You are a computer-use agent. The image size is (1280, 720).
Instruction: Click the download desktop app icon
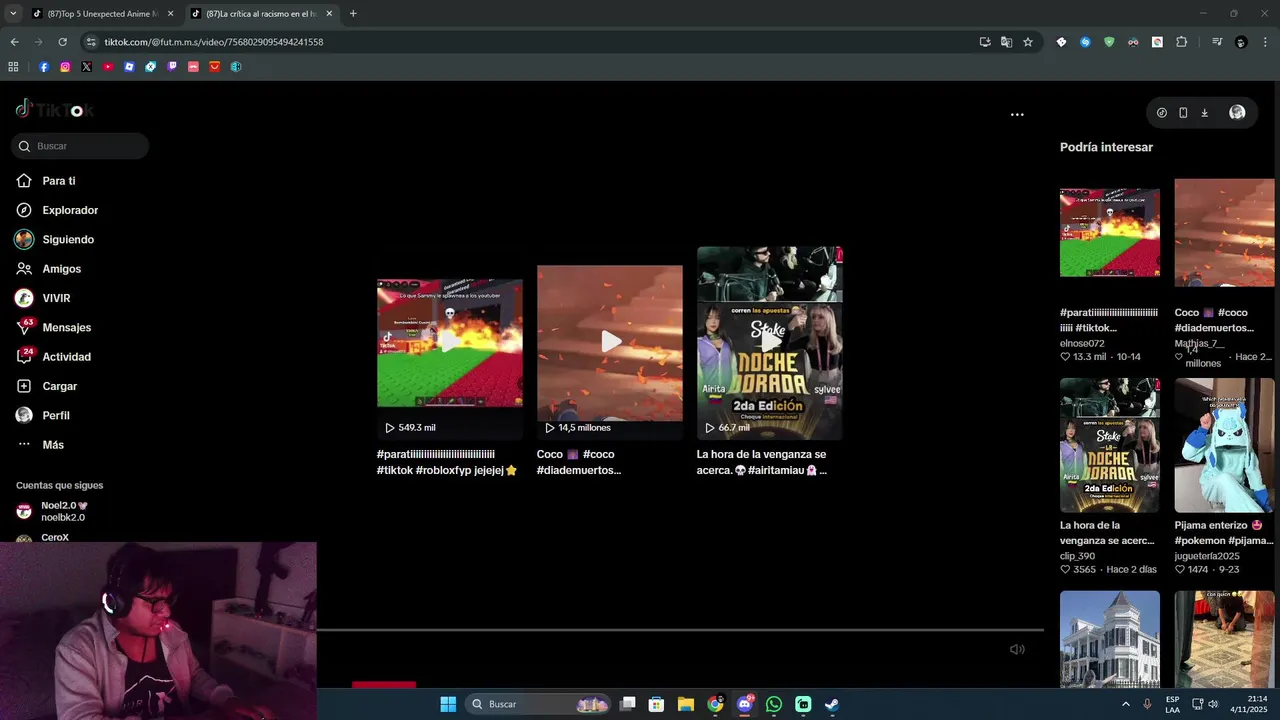(x=1204, y=113)
